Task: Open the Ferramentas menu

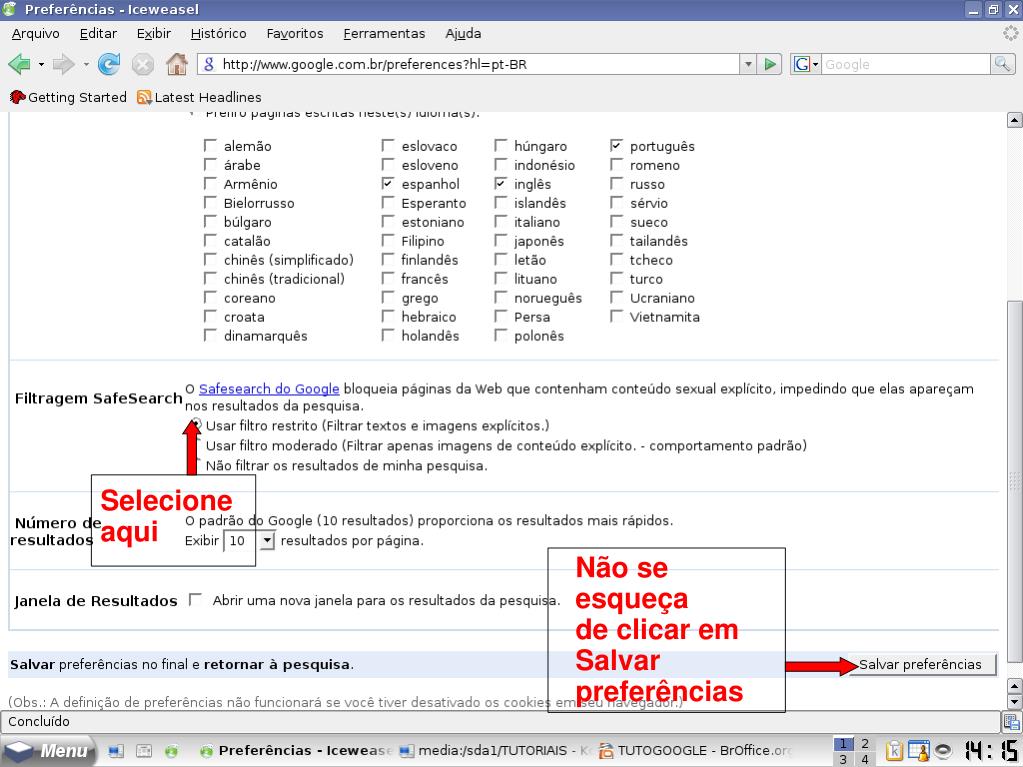Action: click(x=384, y=33)
